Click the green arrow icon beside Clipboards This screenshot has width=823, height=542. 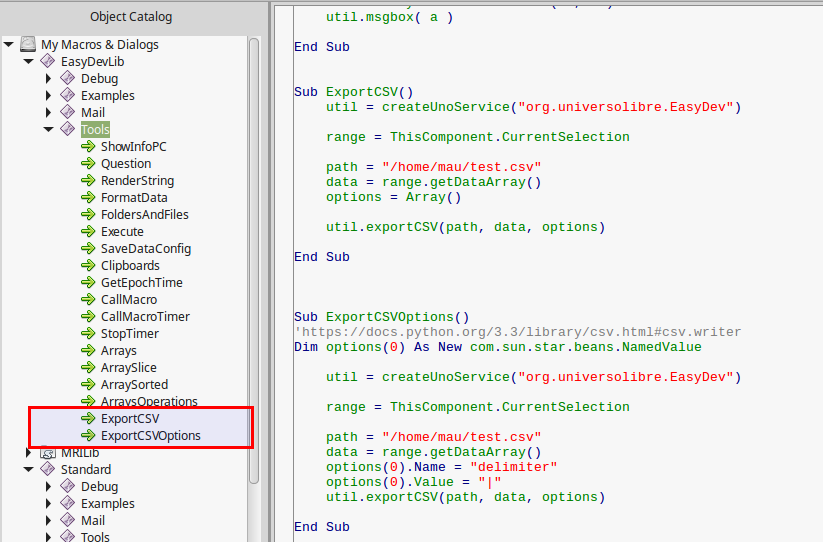pos(88,266)
